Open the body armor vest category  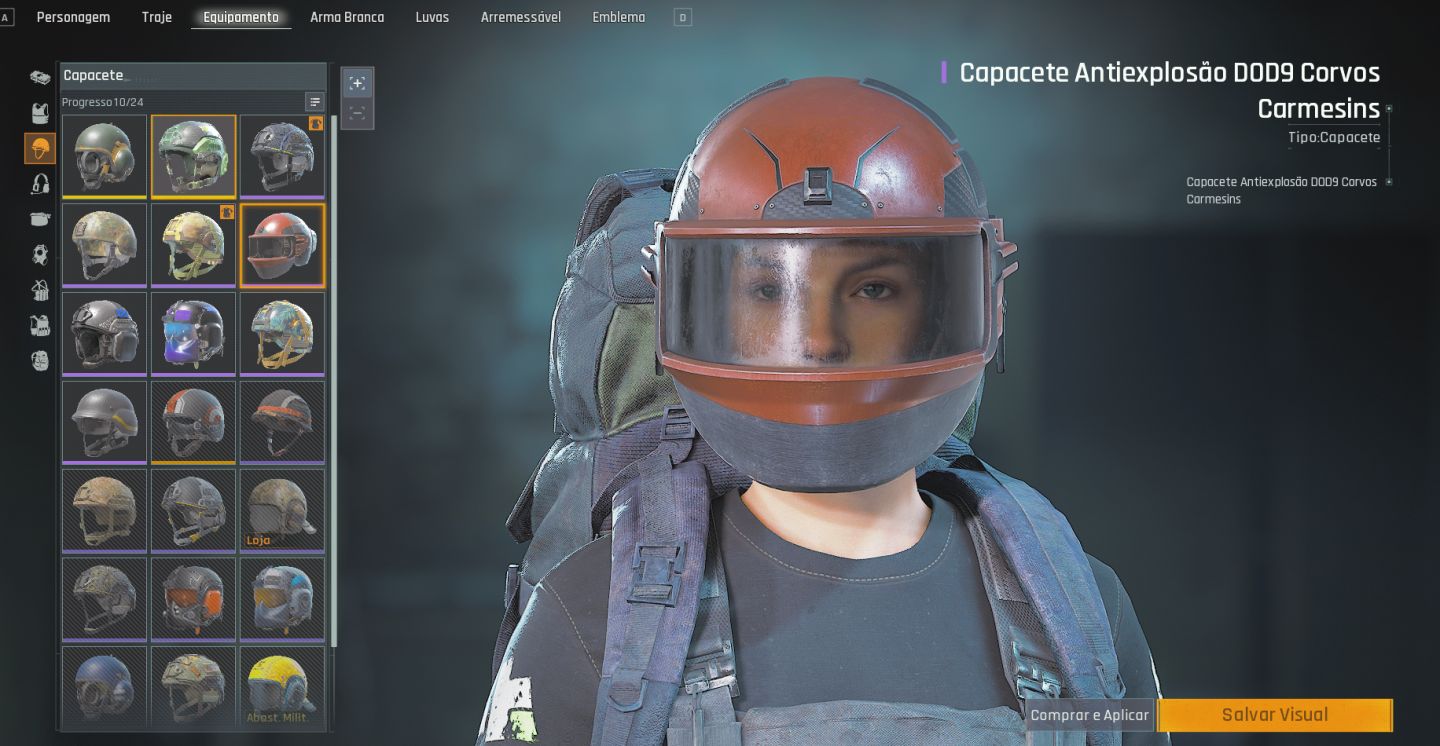pos(40,112)
